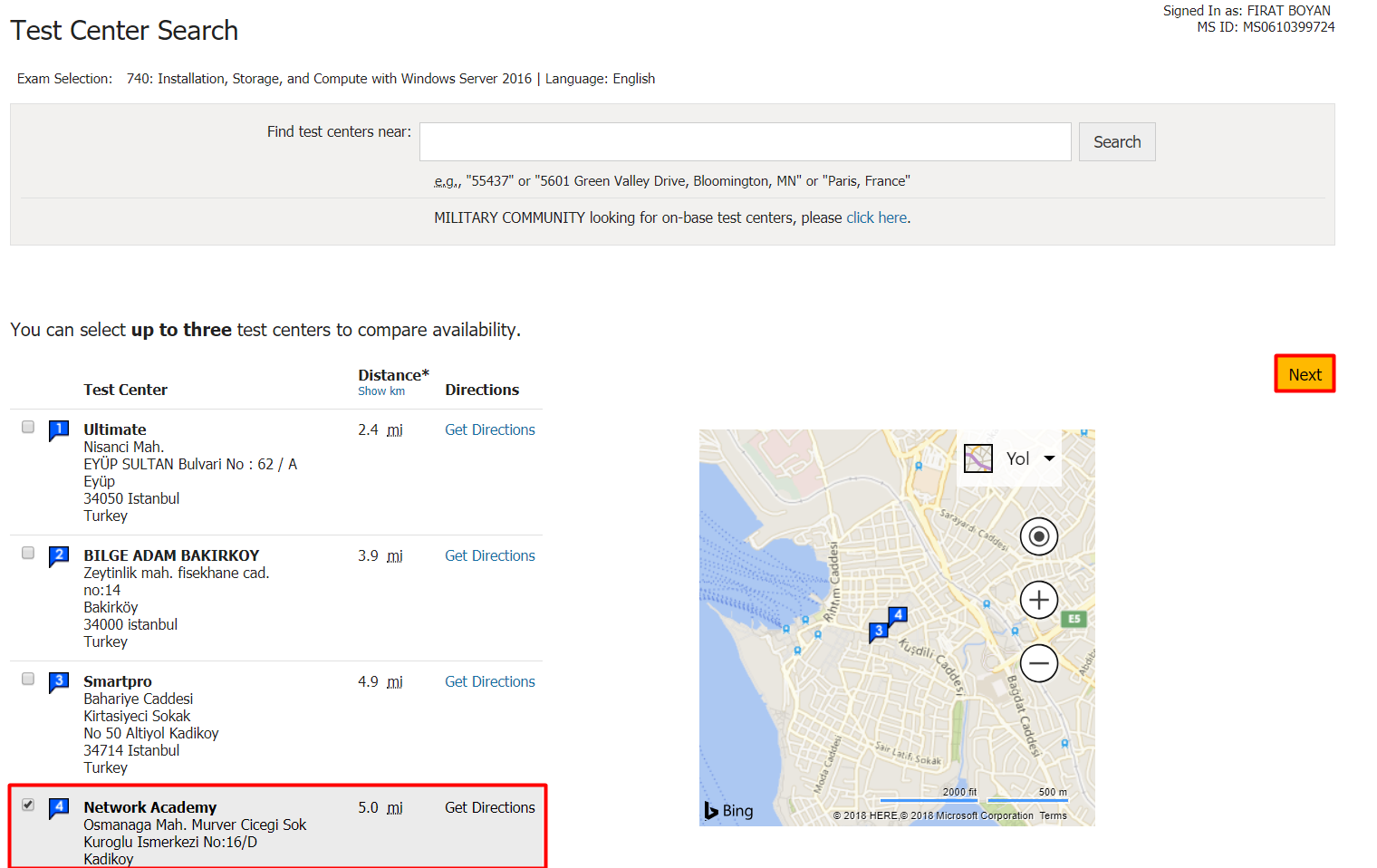The width and height of the screenshot is (1377, 868).
Task: Click the Test Center column header
Action: (126, 390)
